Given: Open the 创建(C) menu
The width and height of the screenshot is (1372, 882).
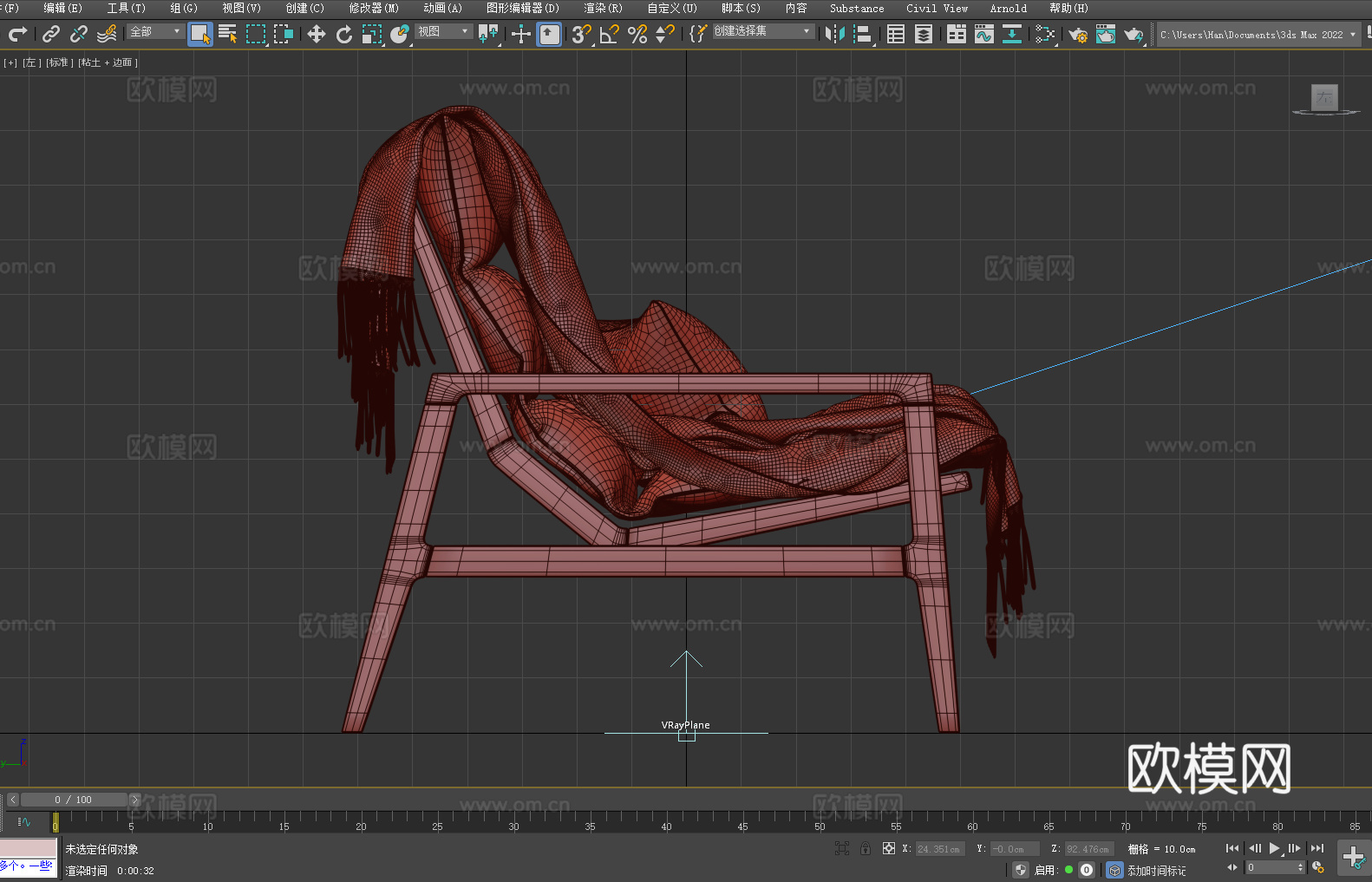Looking at the screenshot, I should (x=304, y=8).
